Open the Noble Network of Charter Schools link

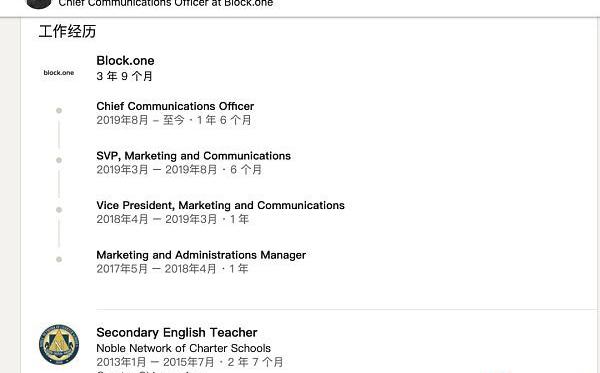[183, 348]
